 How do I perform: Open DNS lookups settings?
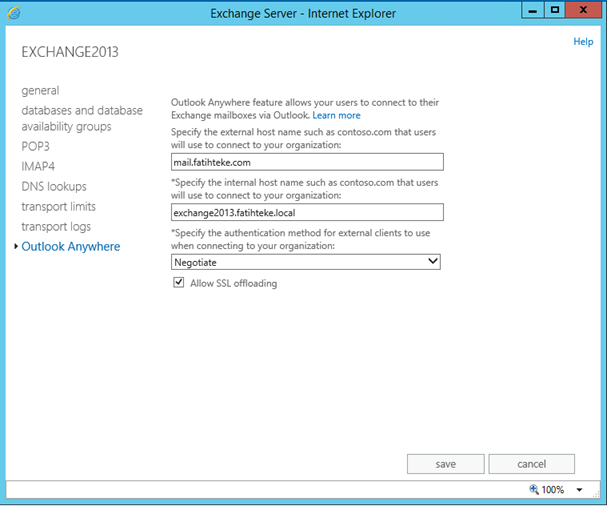click(x=54, y=187)
